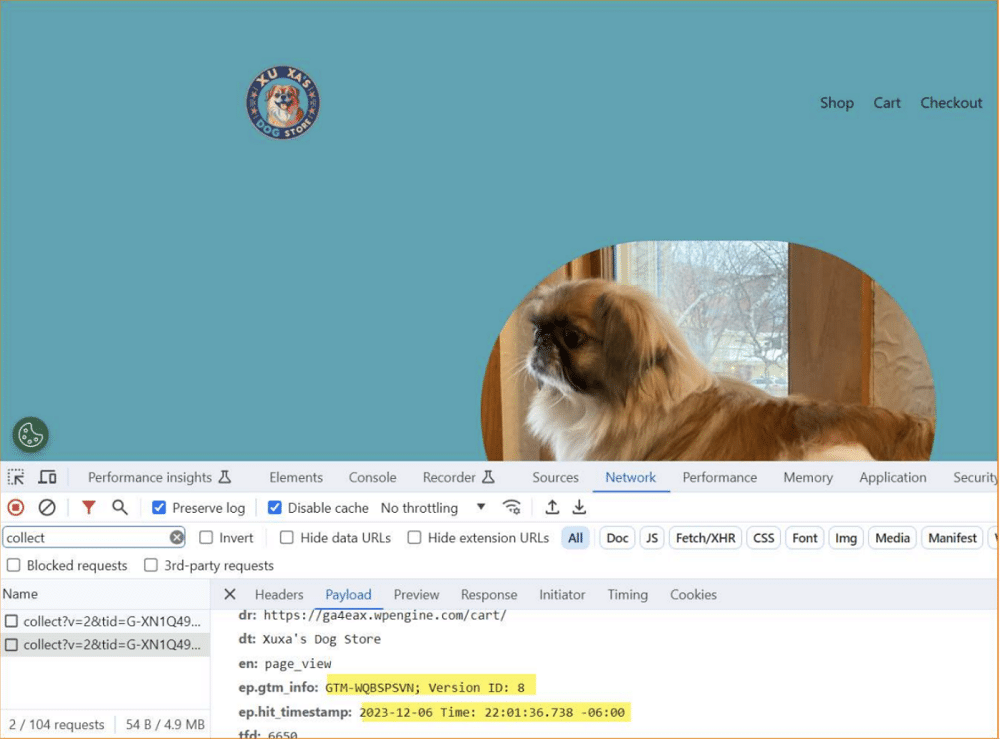
Task: Open cookie settings round button
Action: pos(30,435)
